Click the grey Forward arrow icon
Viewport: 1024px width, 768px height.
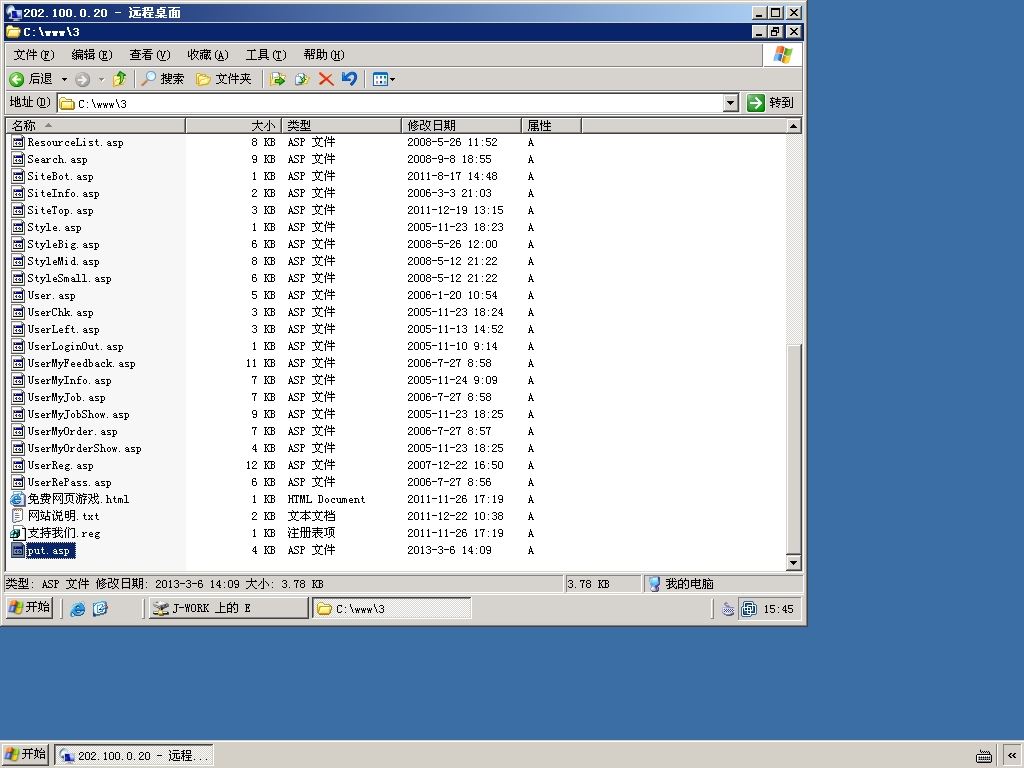(82, 79)
